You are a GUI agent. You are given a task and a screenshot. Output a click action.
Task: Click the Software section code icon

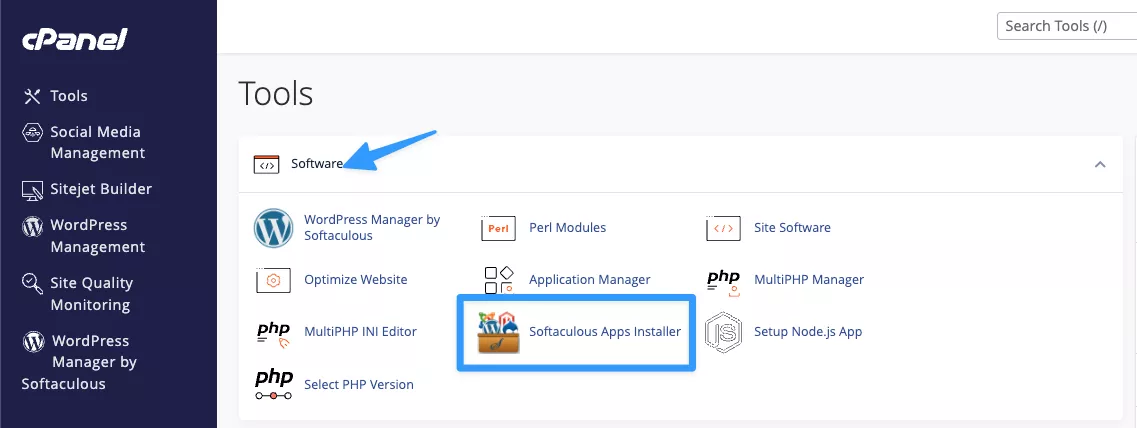coord(266,164)
